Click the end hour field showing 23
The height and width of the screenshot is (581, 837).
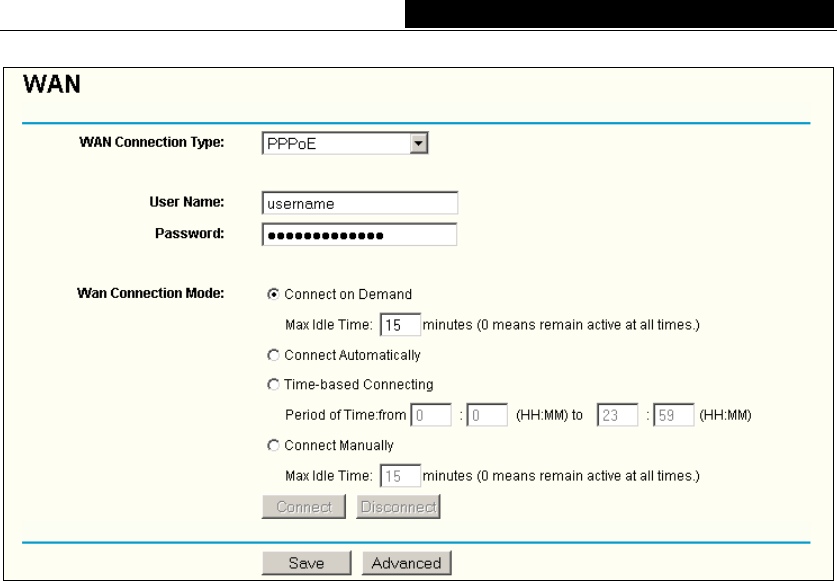pyautogui.click(x=618, y=415)
